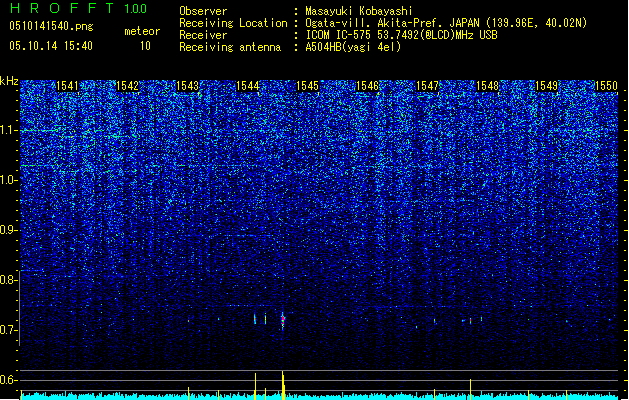Viewport: 629px width, 400px height.
Task: Click the meteor count value 10
Action: coord(145,46)
